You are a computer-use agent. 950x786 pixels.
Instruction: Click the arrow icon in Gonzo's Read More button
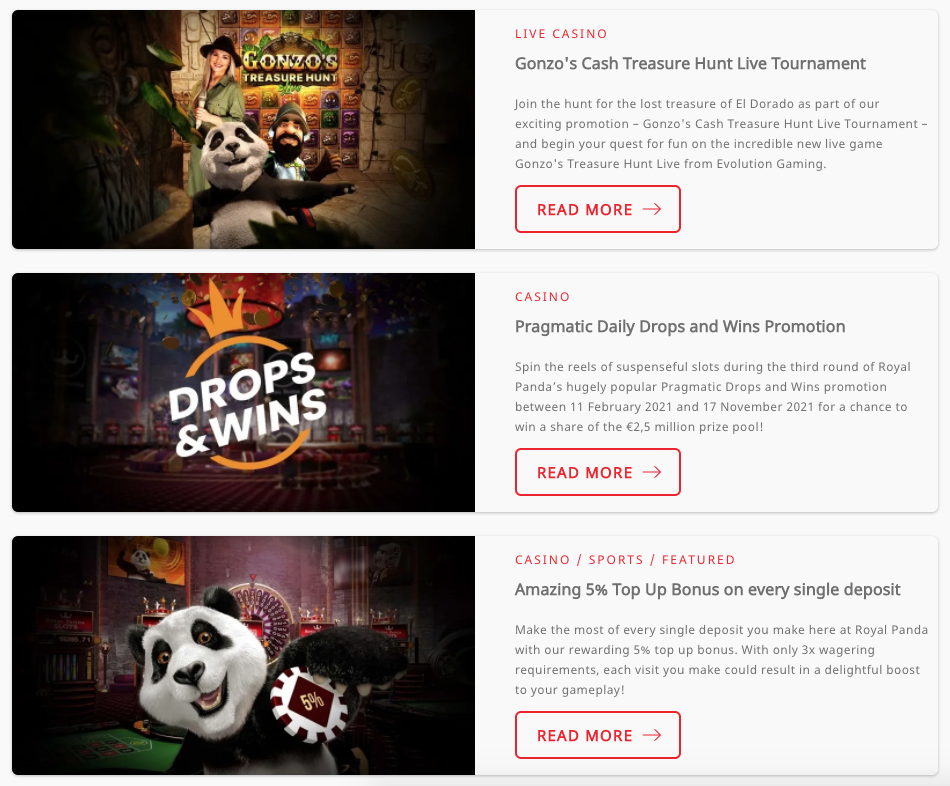click(652, 209)
